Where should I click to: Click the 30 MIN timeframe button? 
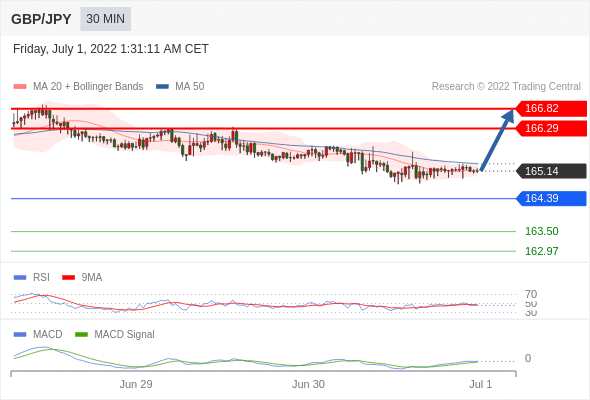(105, 19)
